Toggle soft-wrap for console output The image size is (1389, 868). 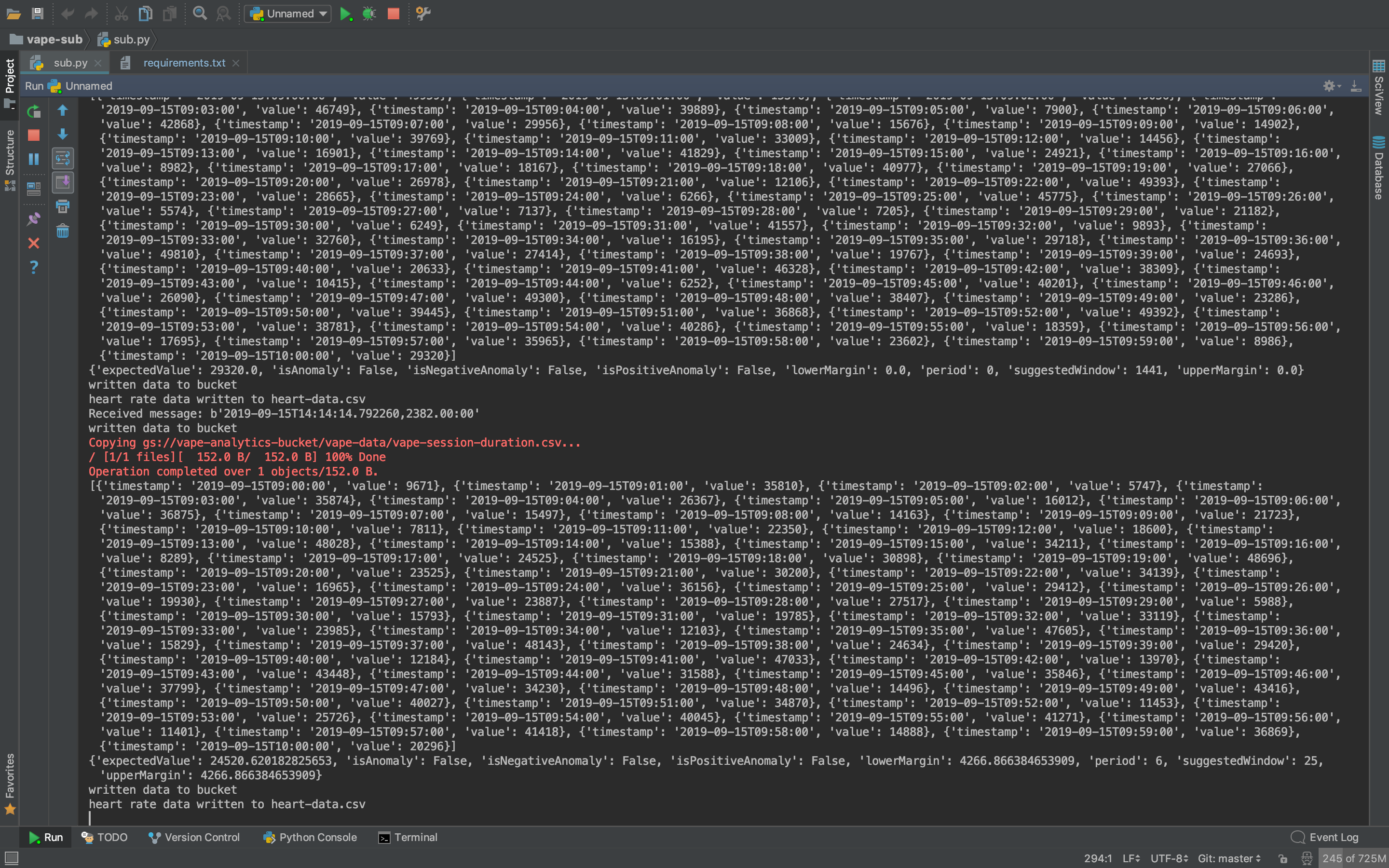pos(63,159)
